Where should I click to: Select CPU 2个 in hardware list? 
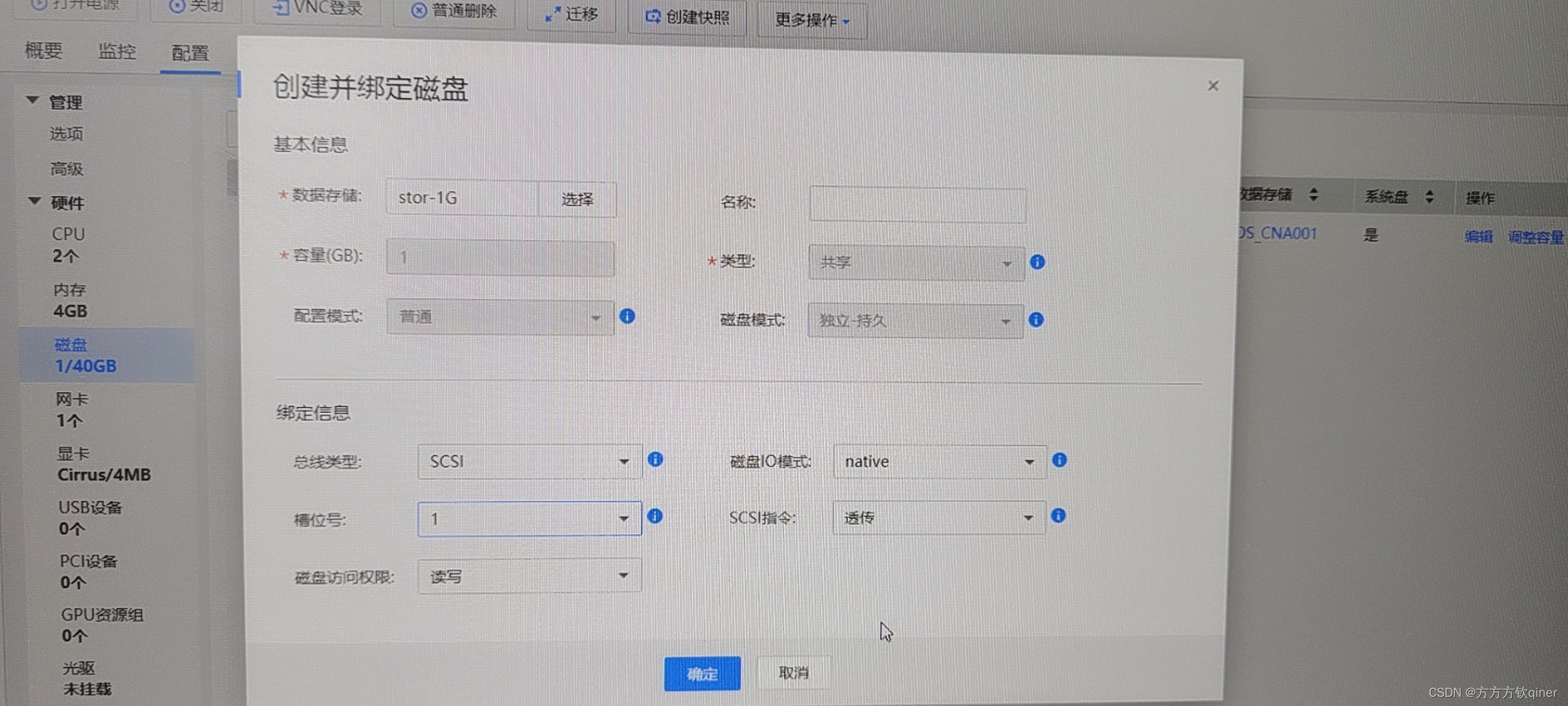point(69,244)
